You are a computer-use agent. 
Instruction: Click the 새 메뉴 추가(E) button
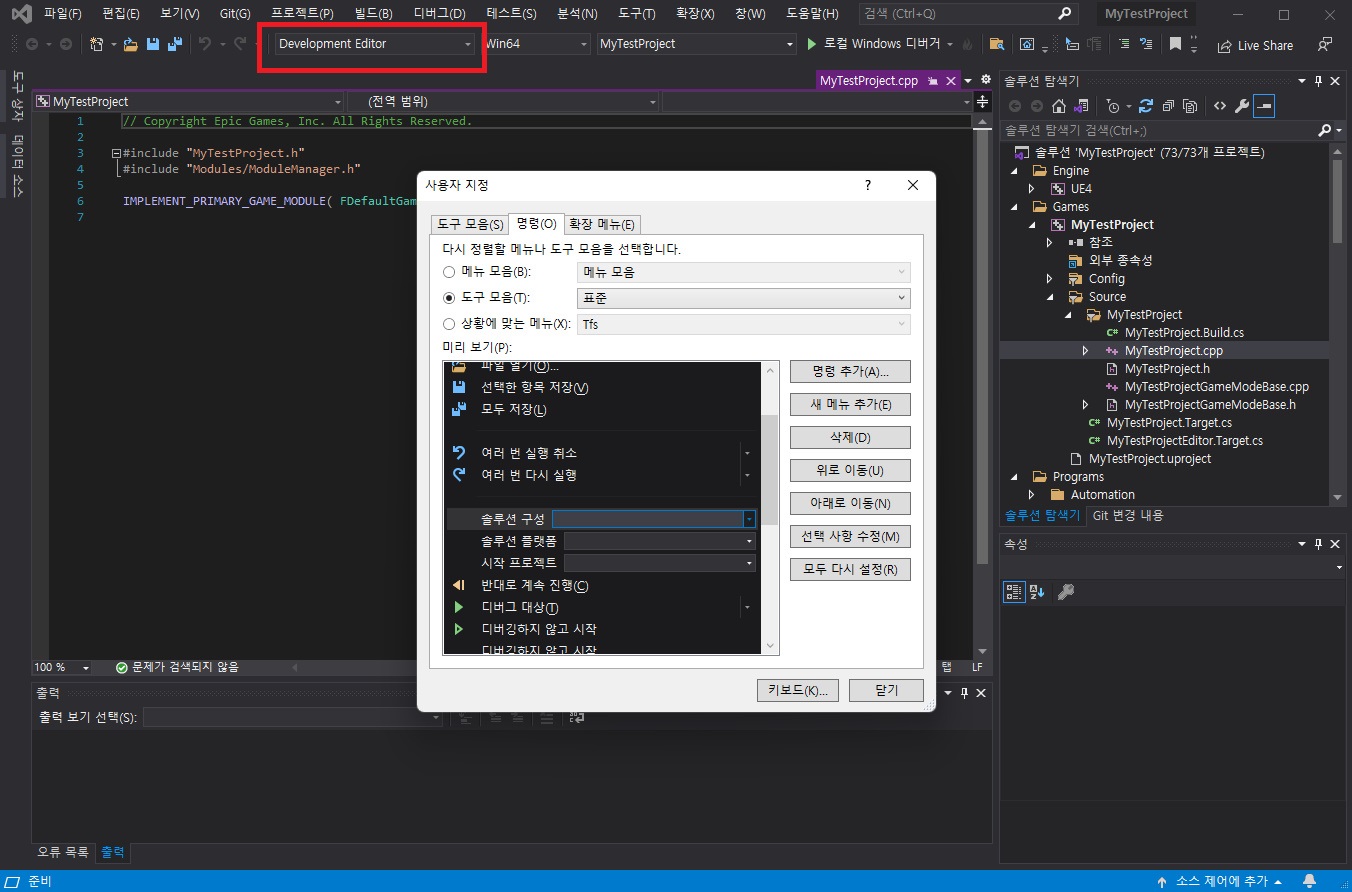click(850, 404)
